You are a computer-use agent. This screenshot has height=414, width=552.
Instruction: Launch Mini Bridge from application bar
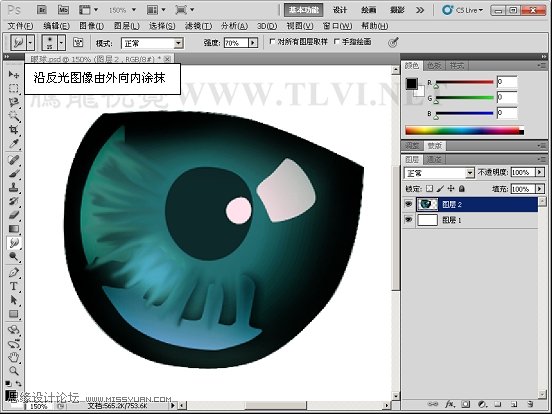coord(63,10)
